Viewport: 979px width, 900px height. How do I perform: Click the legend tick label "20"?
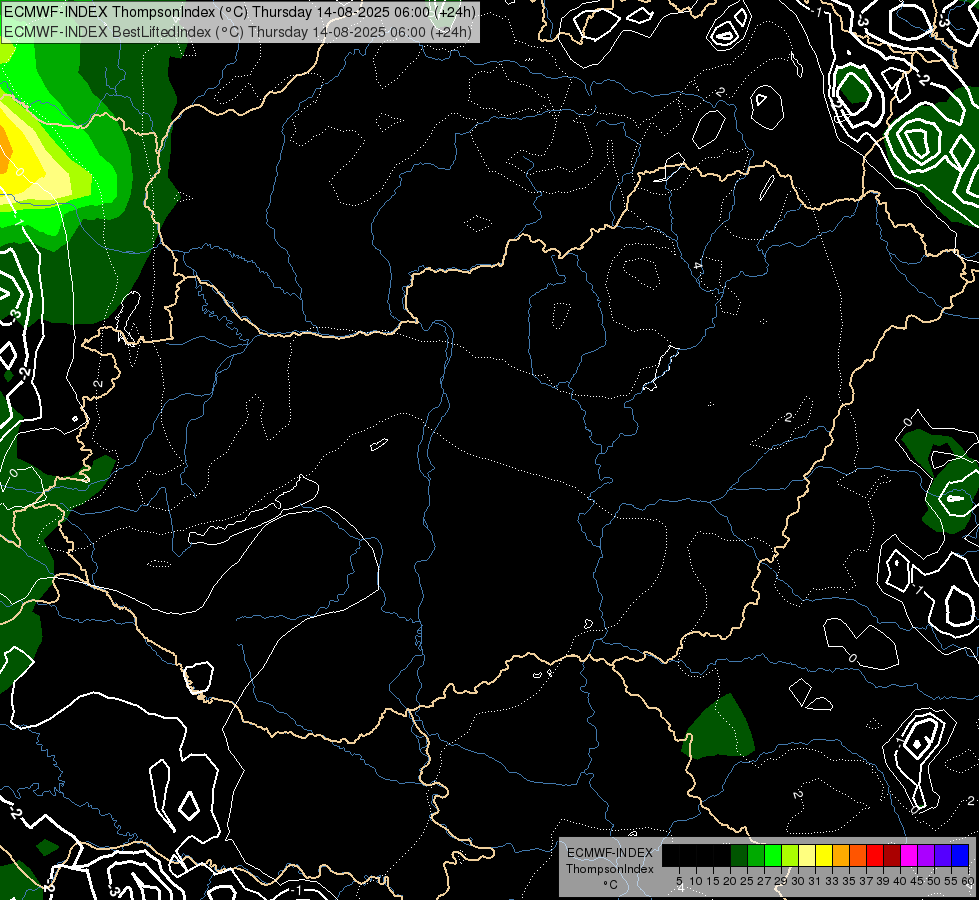(x=731, y=881)
